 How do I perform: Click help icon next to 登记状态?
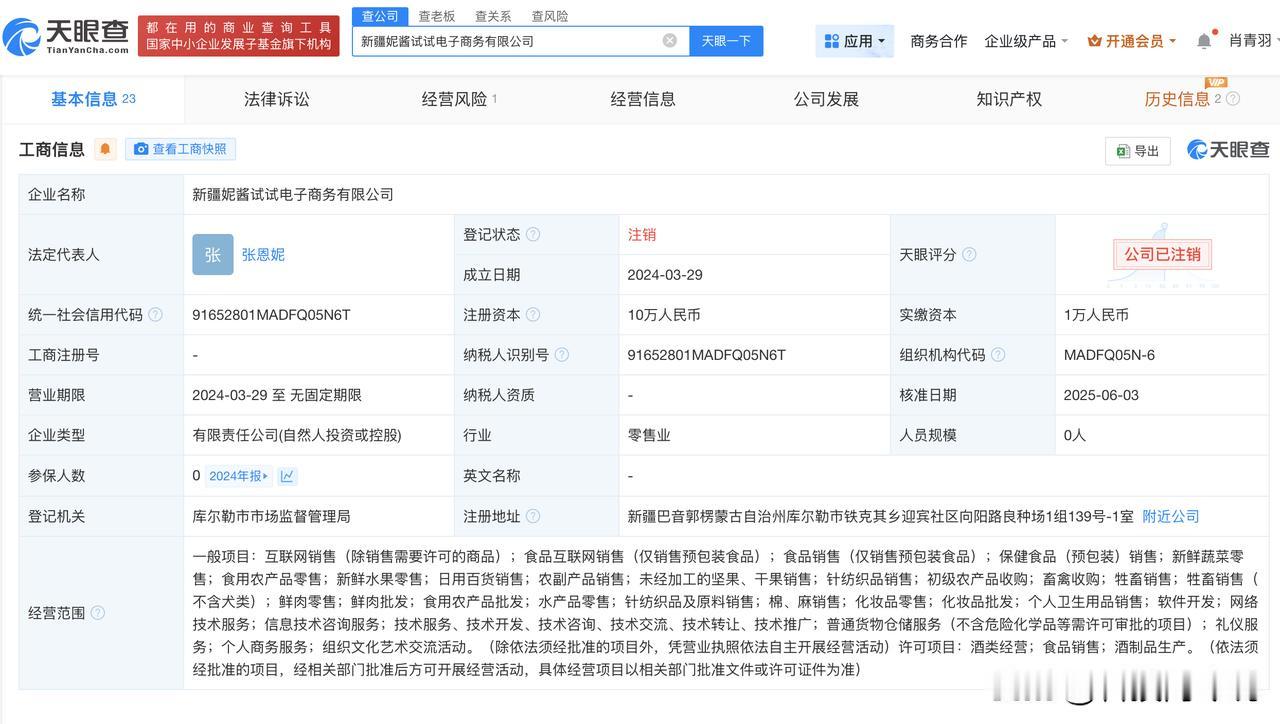[x=533, y=235]
